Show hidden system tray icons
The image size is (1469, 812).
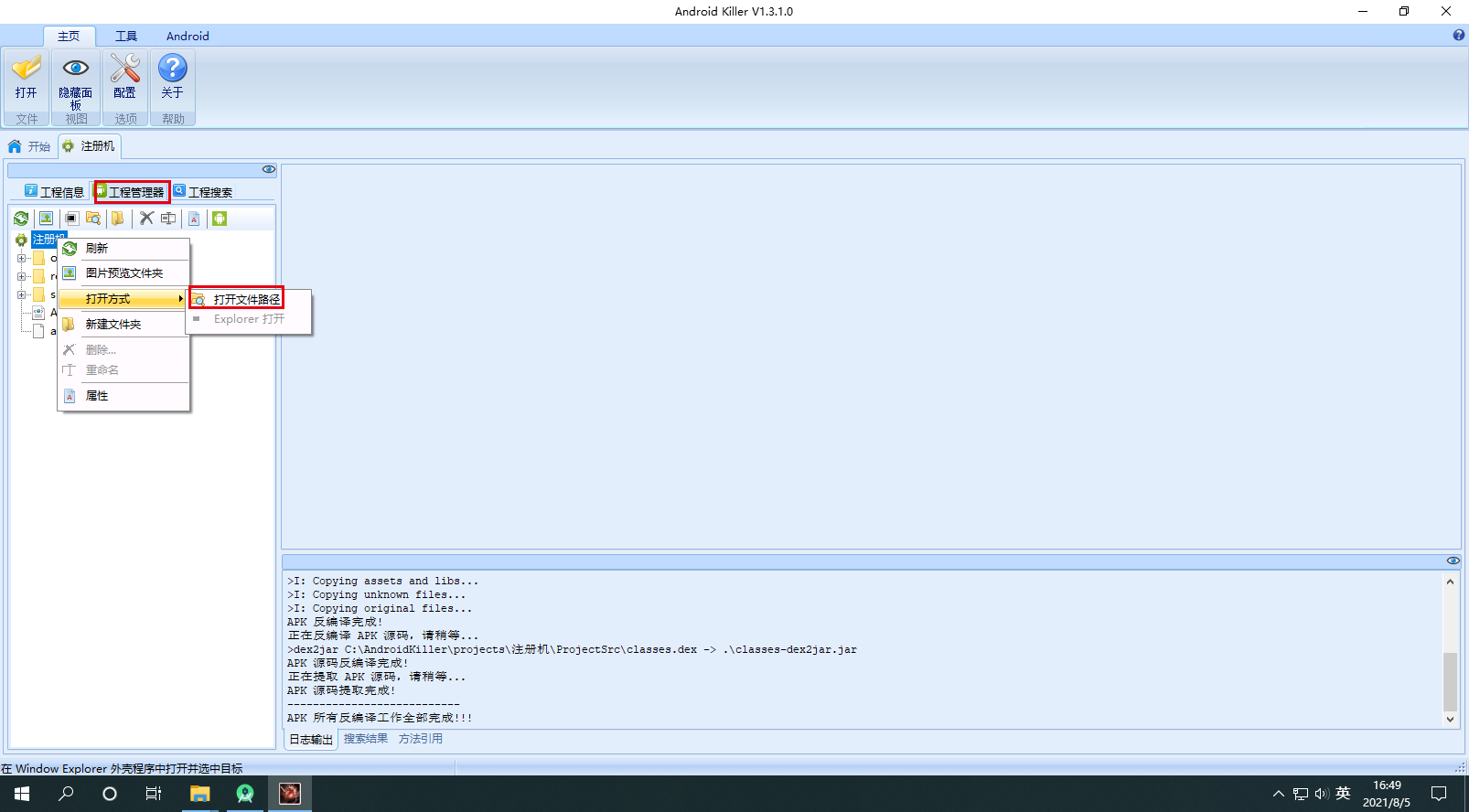pos(1278,794)
